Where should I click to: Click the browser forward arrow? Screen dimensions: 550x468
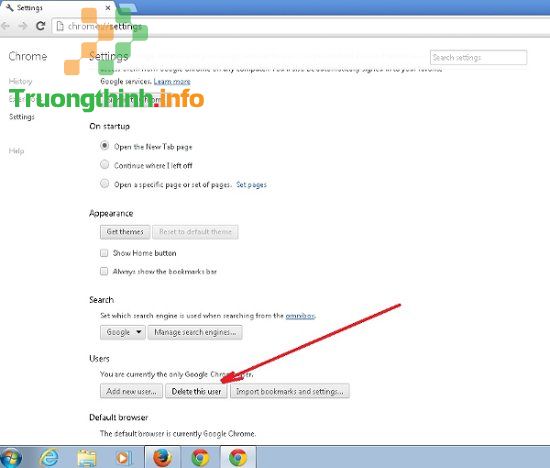(23, 26)
